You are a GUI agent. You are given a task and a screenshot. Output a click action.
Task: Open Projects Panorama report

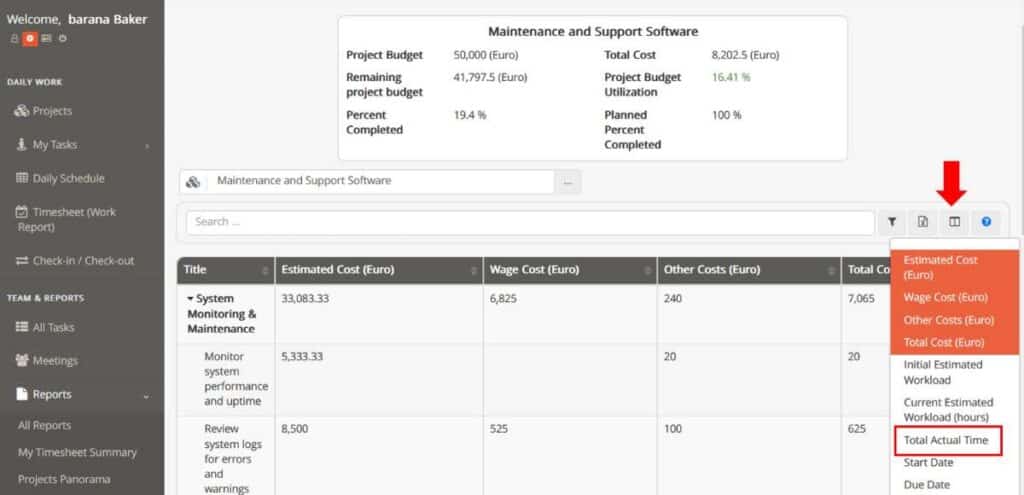64,479
